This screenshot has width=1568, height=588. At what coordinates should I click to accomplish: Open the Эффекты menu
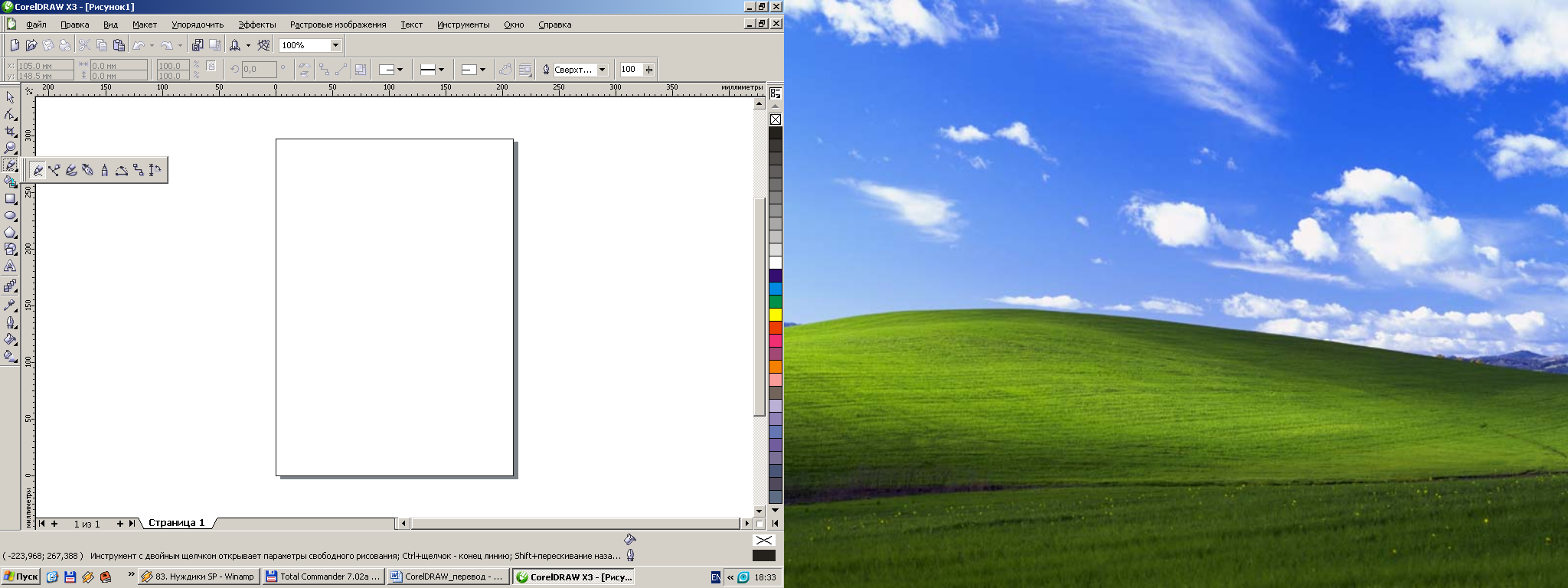[257, 24]
